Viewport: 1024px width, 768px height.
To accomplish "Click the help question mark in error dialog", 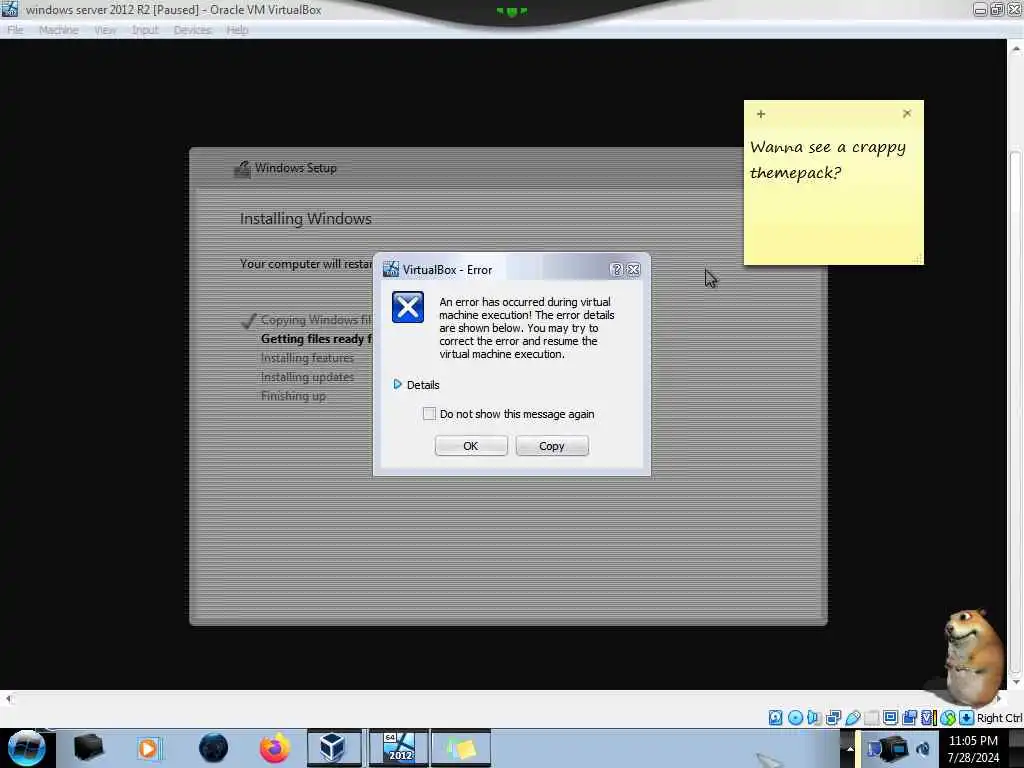I will pyautogui.click(x=616, y=270).
